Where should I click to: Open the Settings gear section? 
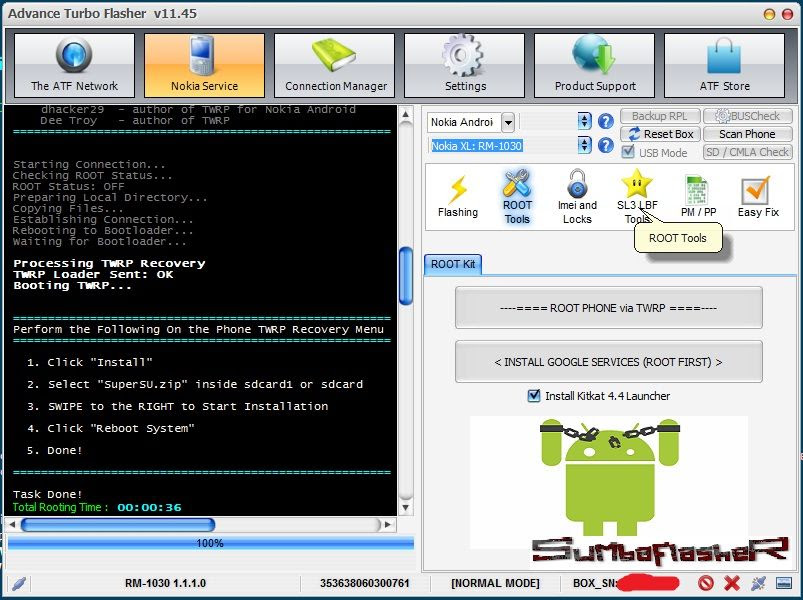tap(464, 65)
